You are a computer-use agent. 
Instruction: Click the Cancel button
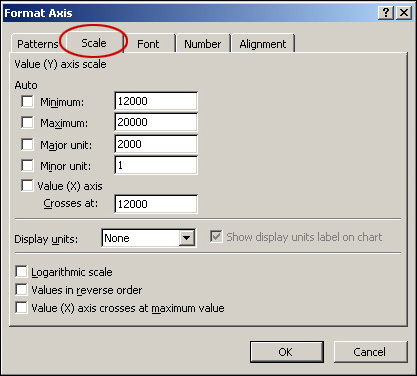[370, 352]
